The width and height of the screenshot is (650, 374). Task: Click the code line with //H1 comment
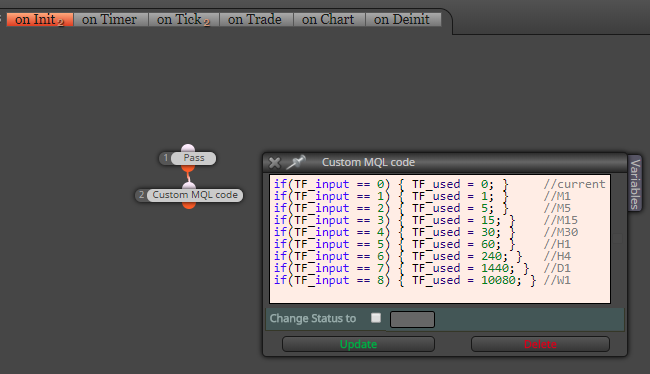tap(422, 244)
